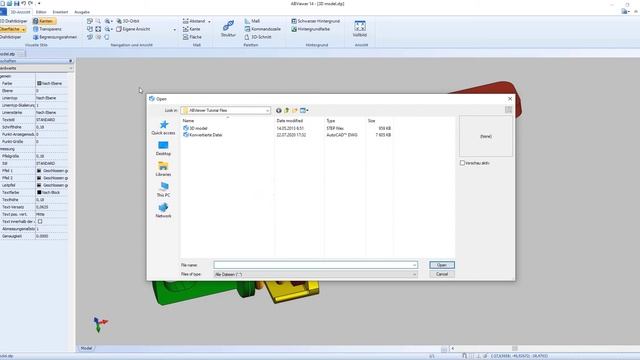Select the Kante measure tool

[x=191, y=29]
